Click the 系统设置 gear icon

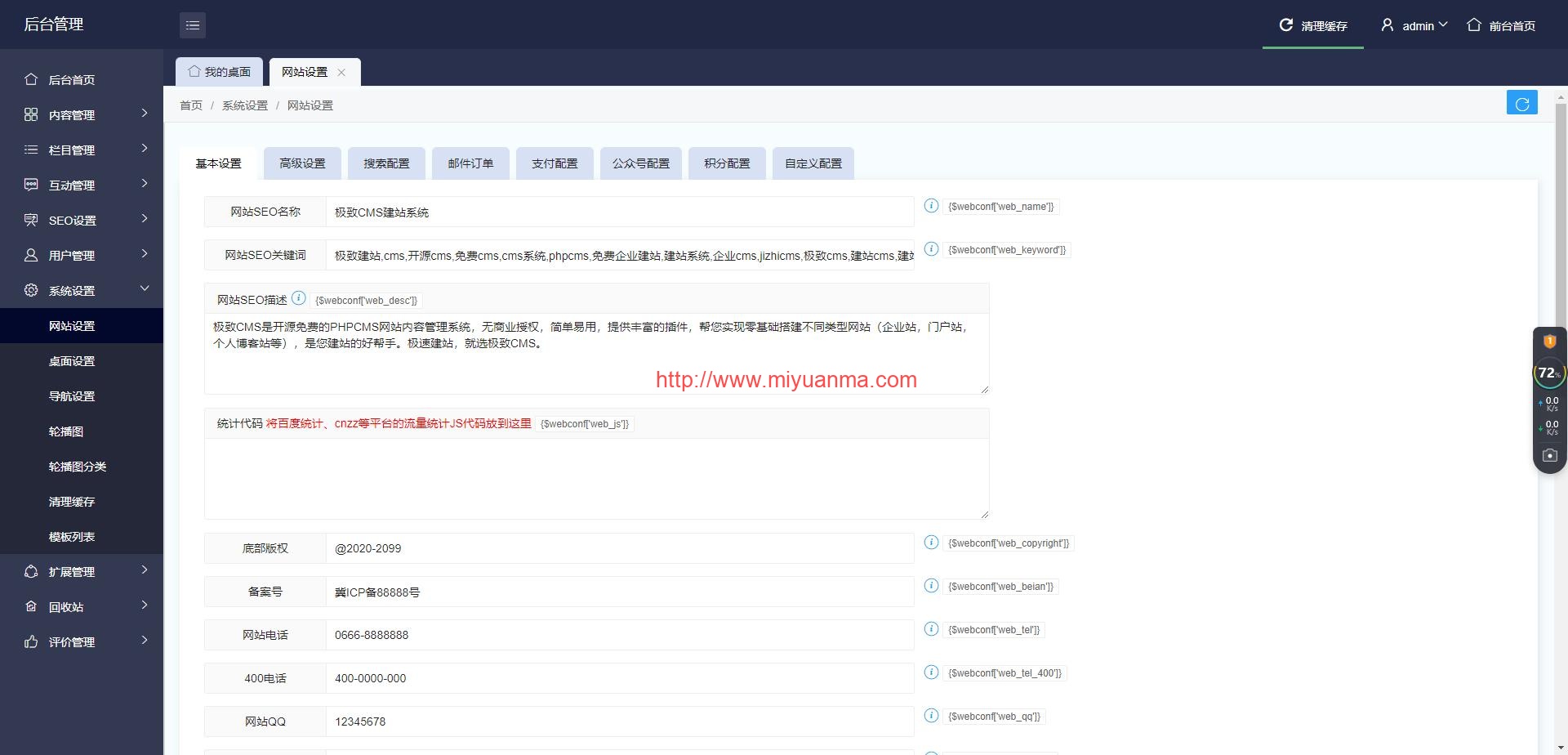tap(31, 290)
